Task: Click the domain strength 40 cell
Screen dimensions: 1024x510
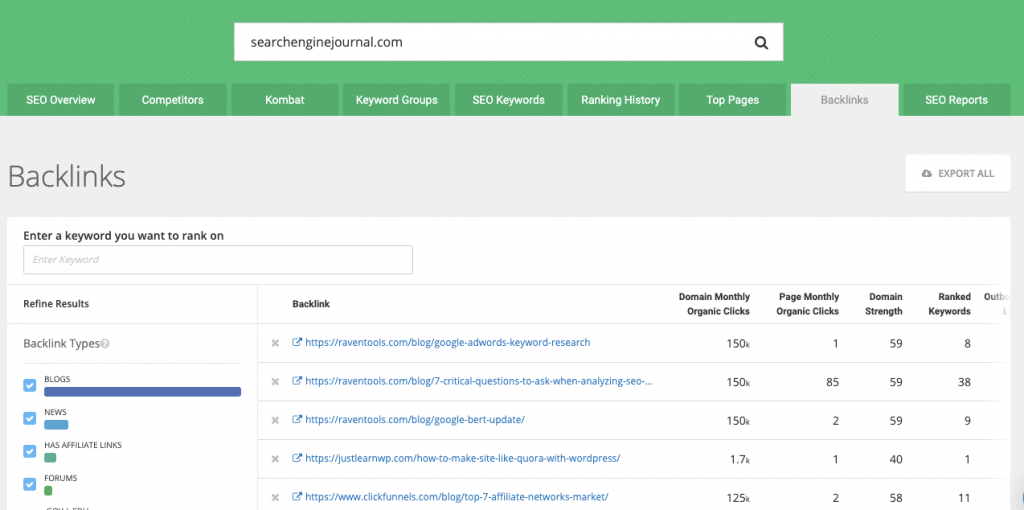Action: pyautogui.click(x=896, y=459)
